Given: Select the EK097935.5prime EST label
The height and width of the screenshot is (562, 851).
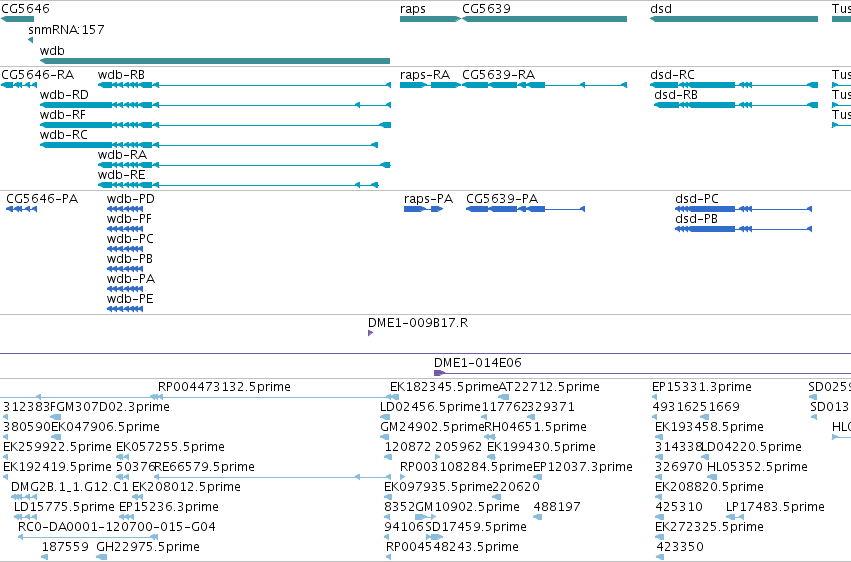Looking at the screenshot, I should [438, 487].
